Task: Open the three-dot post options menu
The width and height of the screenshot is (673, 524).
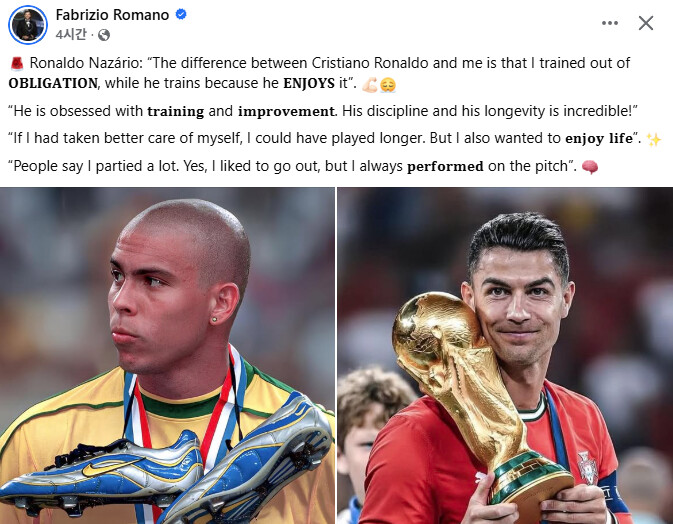Action: click(x=609, y=23)
